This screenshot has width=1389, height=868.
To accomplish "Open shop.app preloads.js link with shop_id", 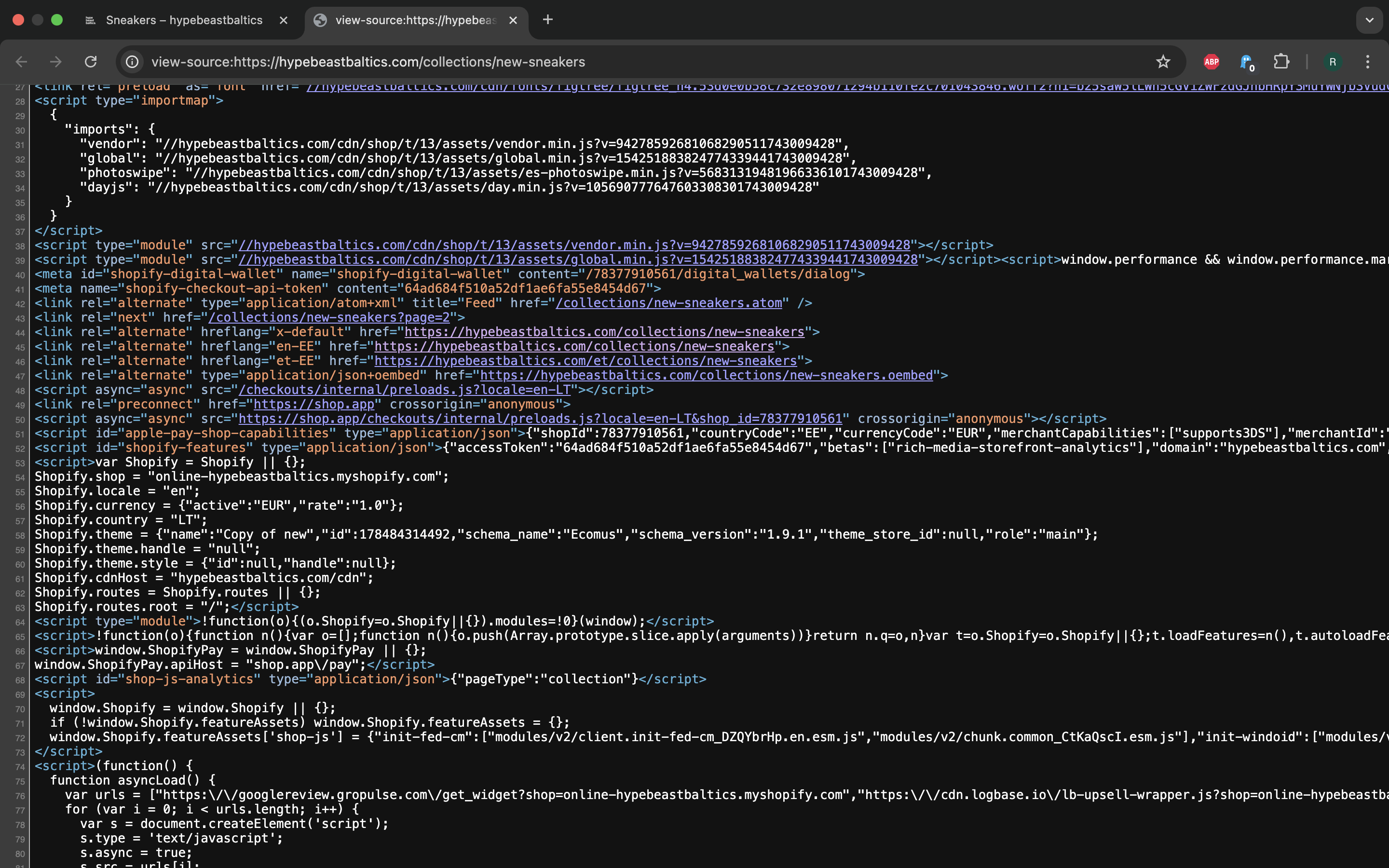I will [x=540, y=419].
